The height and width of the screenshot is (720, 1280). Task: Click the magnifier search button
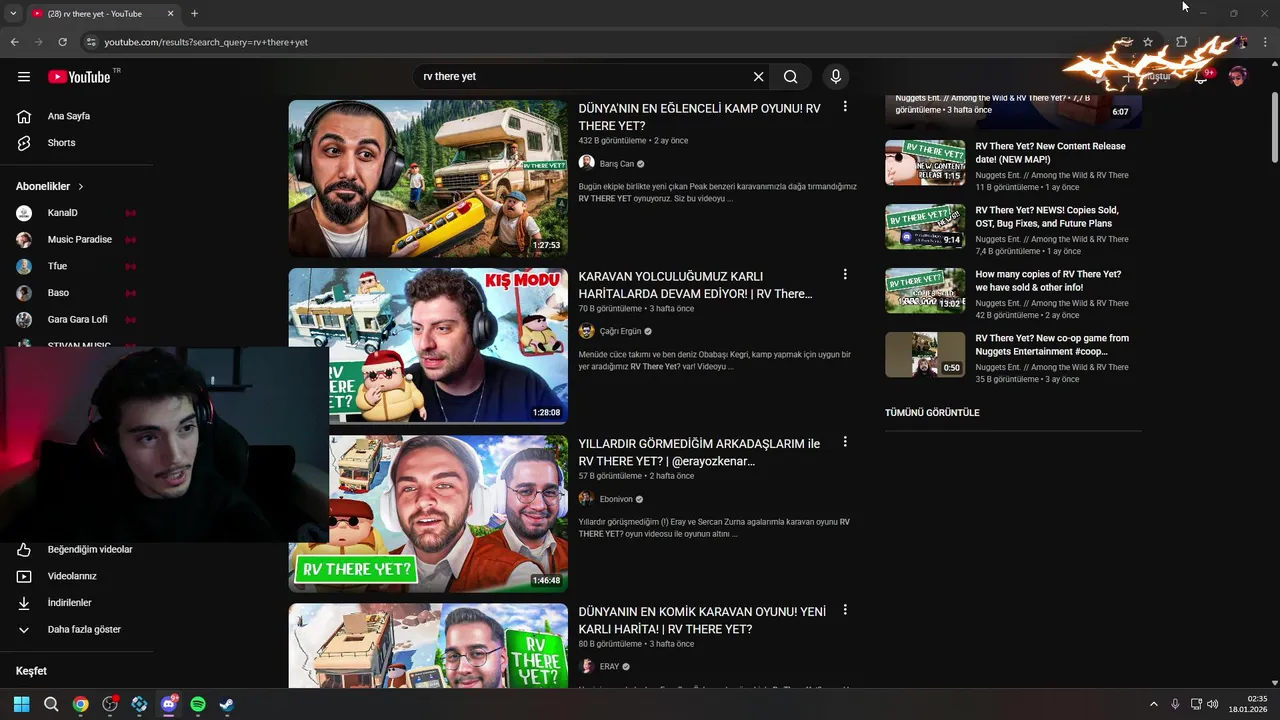click(791, 77)
